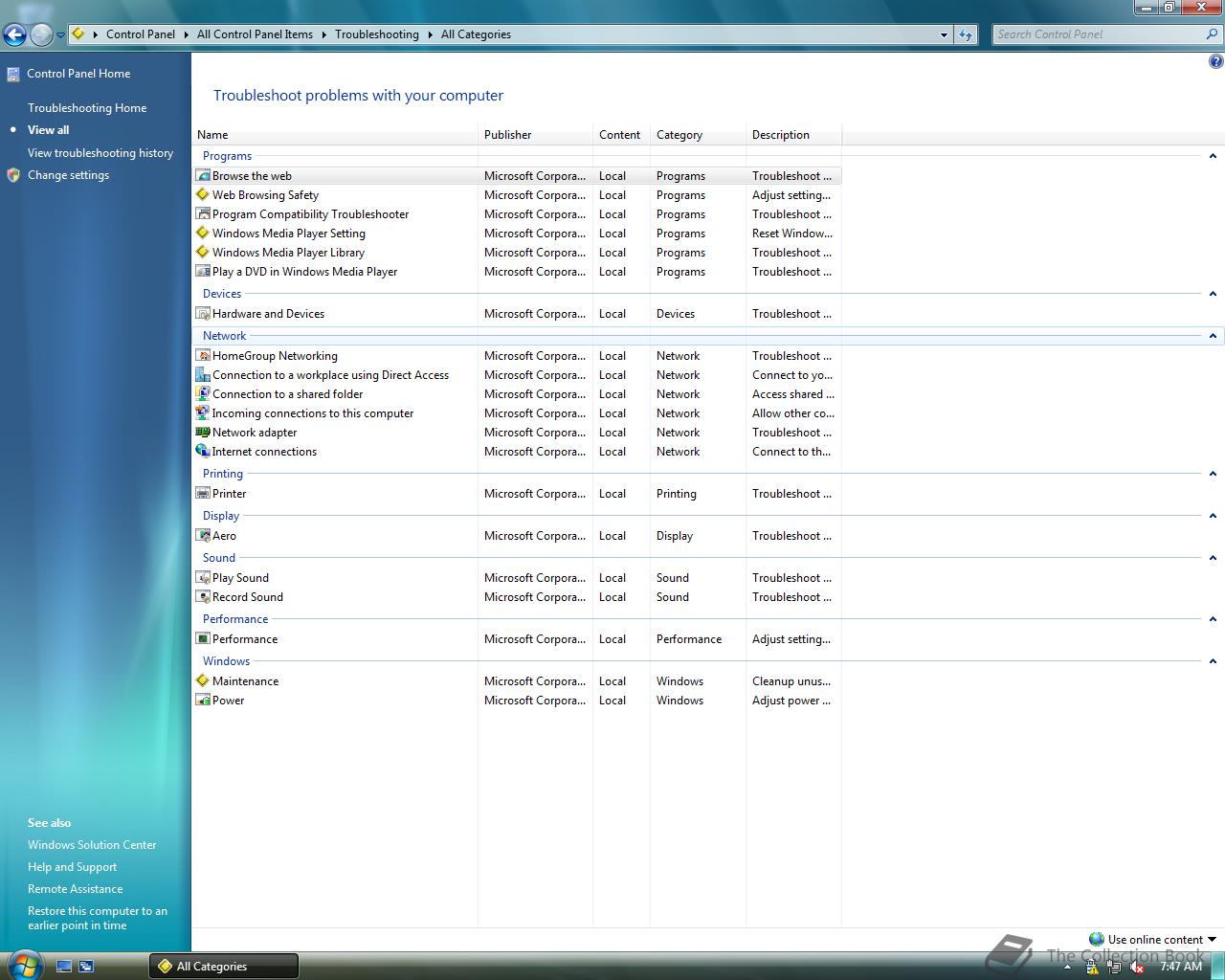The image size is (1225, 980).
Task: Open Windows Solution Center link
Action: click(92, 845)
